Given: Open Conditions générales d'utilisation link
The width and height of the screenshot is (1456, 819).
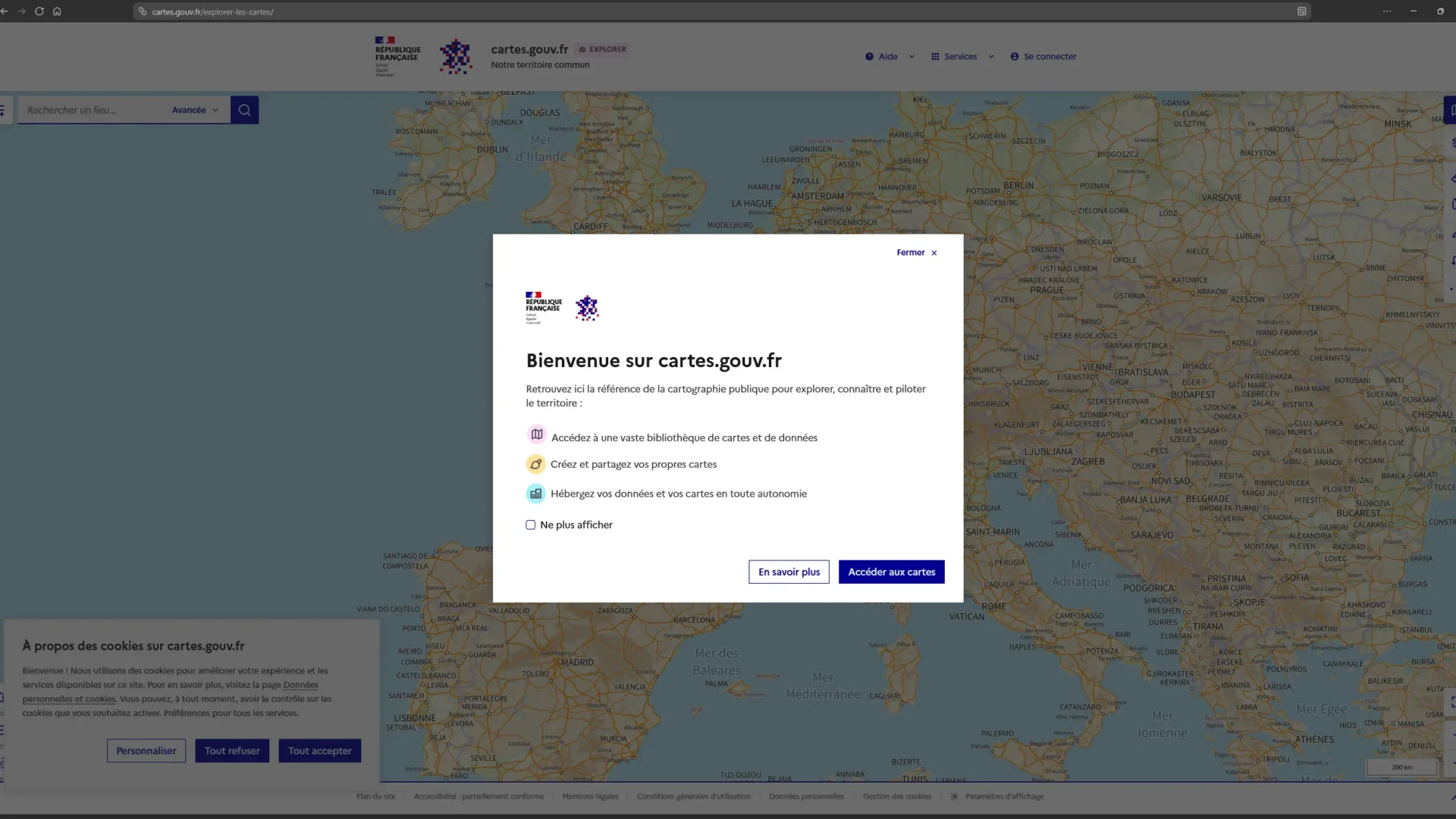Looking at the screenshot, I should pos(693,796).
